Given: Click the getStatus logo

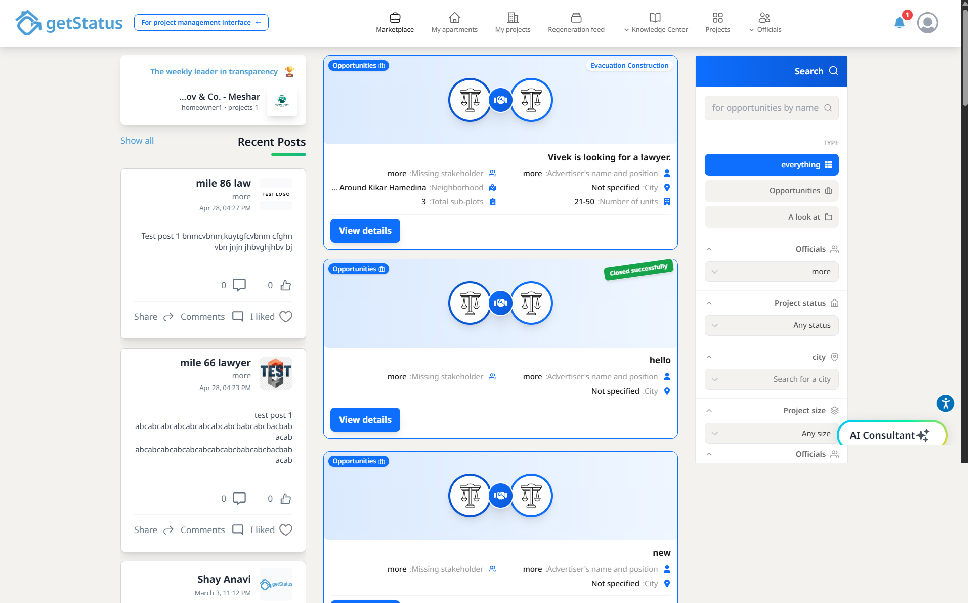Looking at the screenshot, I should click(x=69, y=23).
